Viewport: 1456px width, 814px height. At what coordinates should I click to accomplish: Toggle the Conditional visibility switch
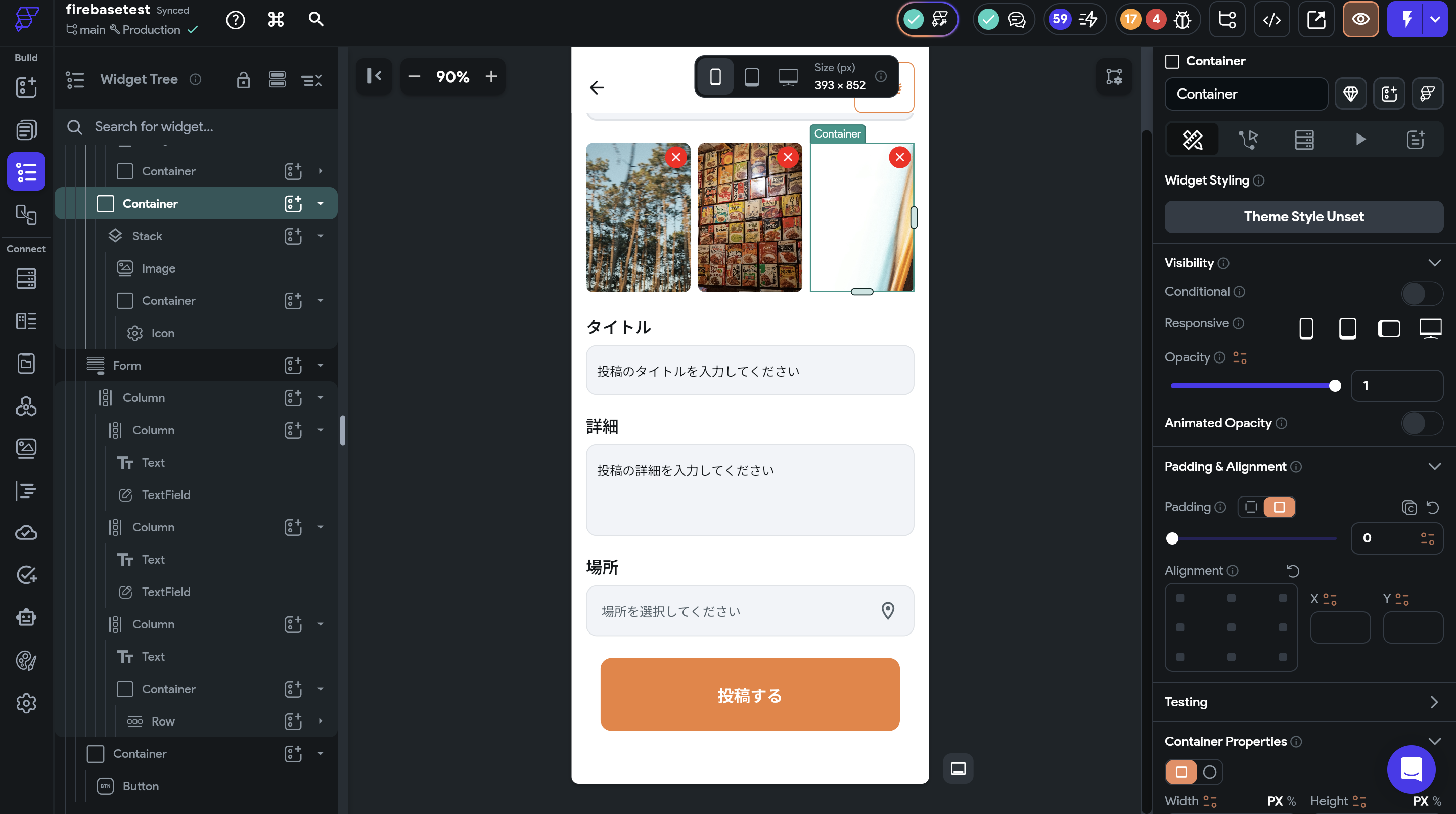coord(1422,293)
